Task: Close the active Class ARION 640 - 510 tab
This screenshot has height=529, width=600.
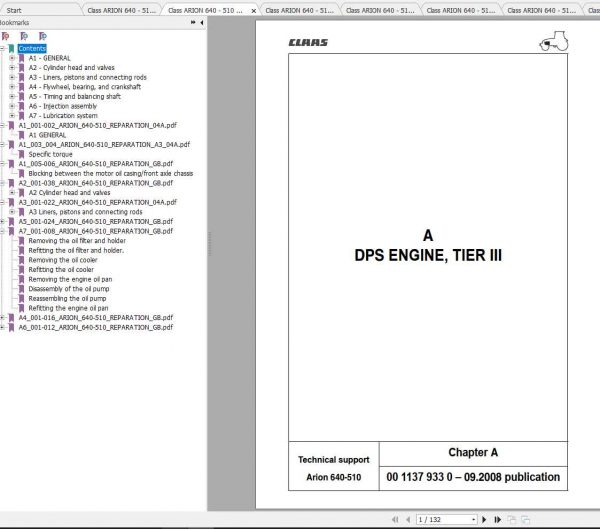Action: (x=253, y=11)
